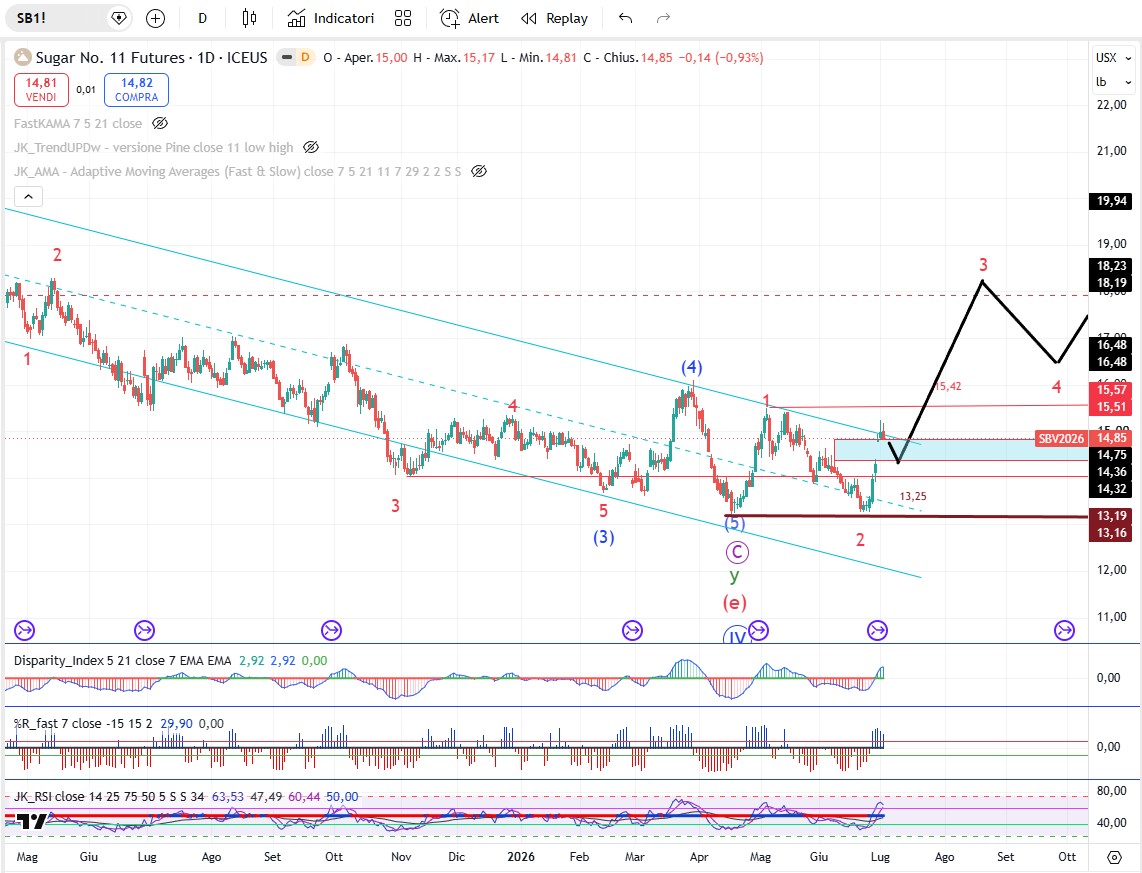Image resolution: width=1142 pixels, height=873 pixels.
Task: Open the candlestick chart style menu
Action: click(x=249, y=18)
